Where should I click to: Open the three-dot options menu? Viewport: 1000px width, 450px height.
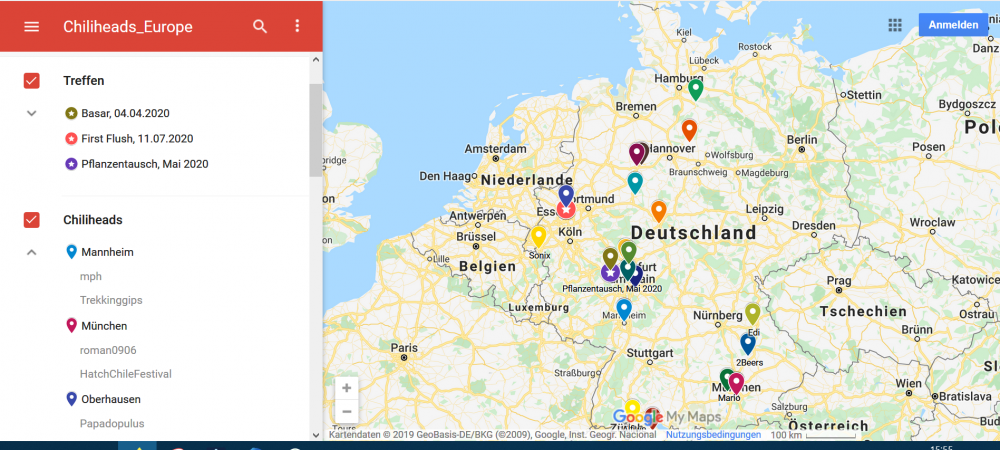tap(297, 26)
